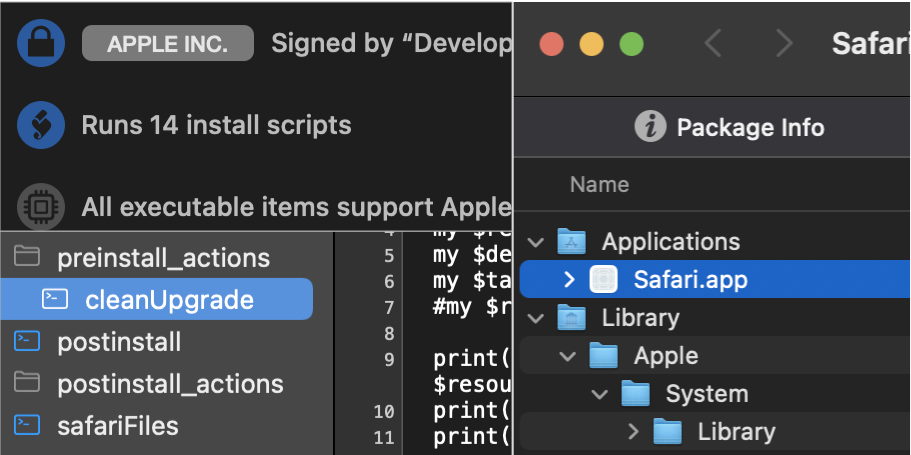
Task: Click the yellow minimize window button
Action: [x=591, y=44]
